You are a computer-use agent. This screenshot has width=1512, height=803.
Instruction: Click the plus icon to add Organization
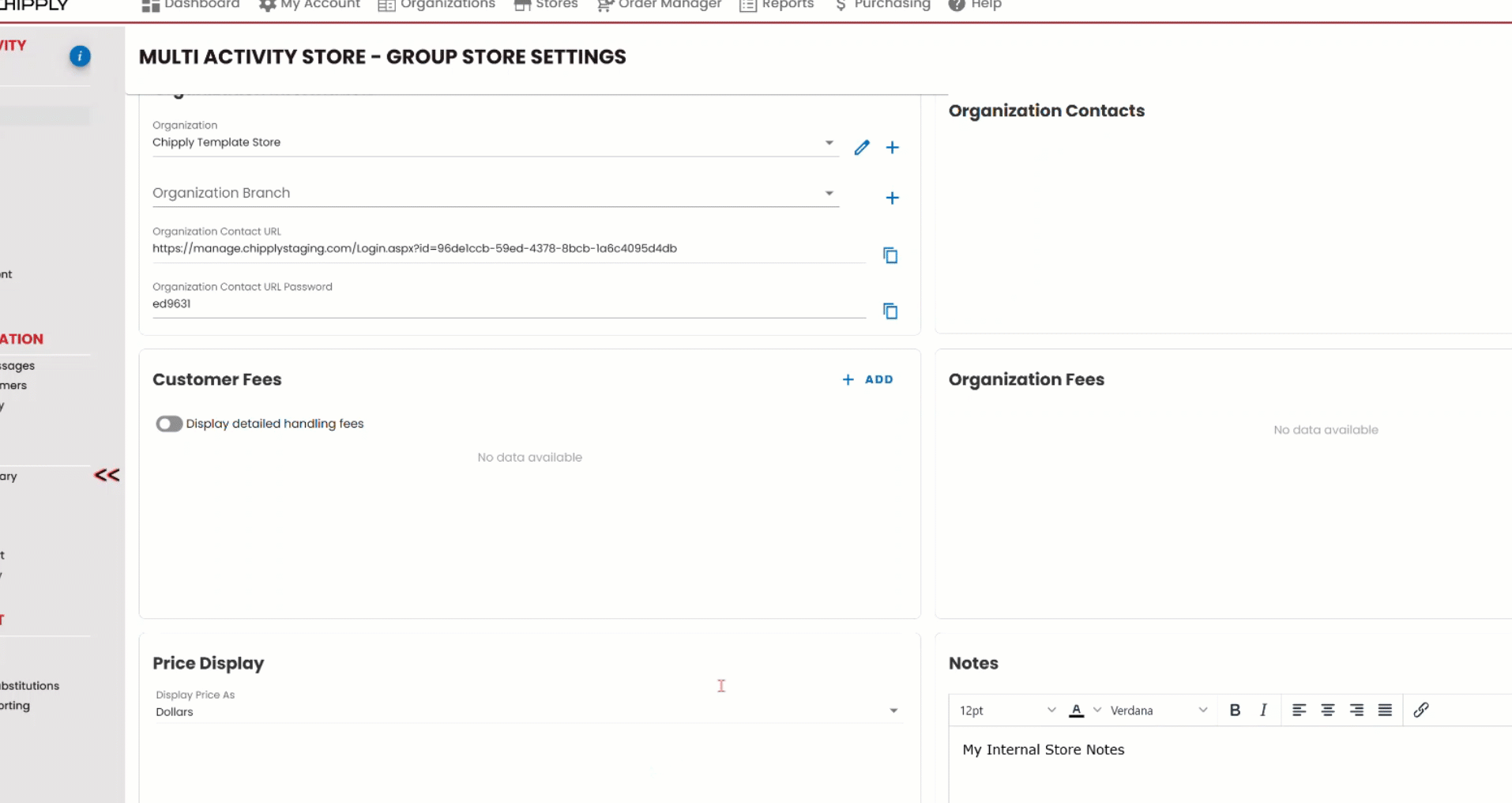(x=892, y=148)
